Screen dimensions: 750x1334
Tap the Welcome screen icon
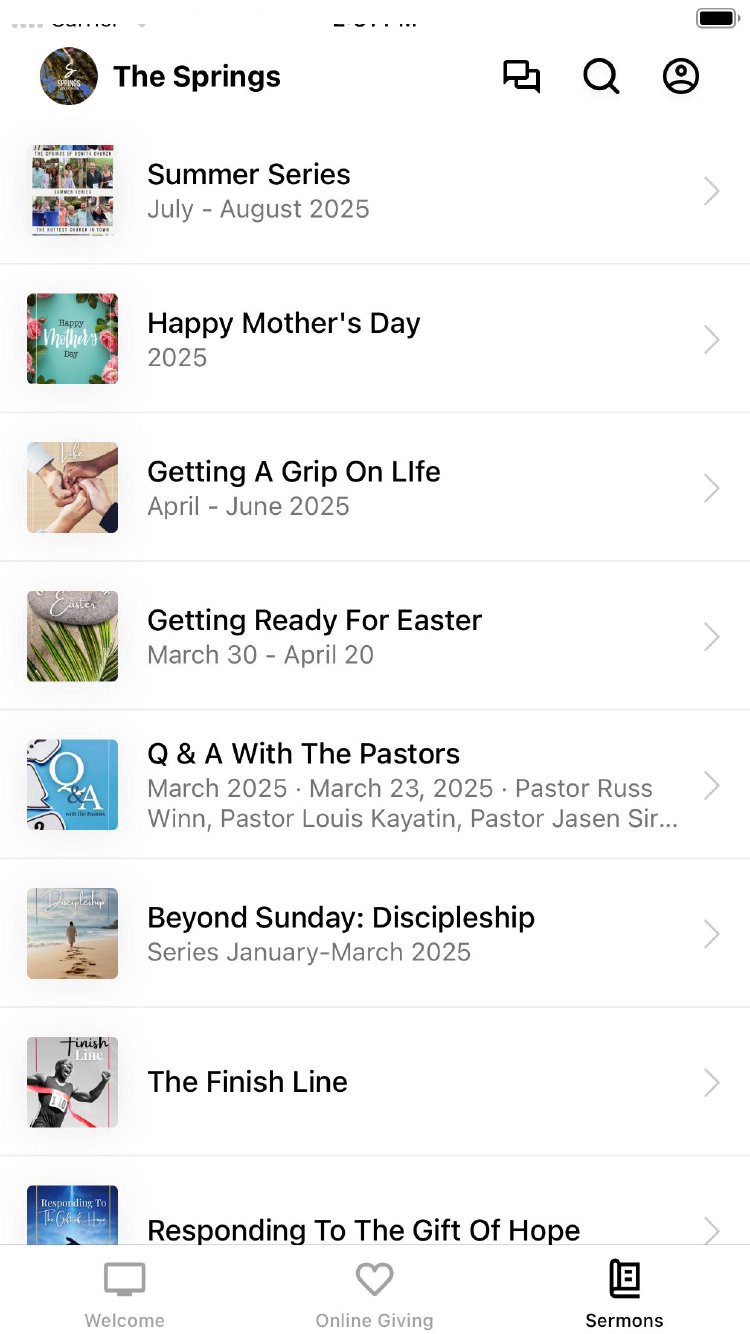pos(125,1279)
